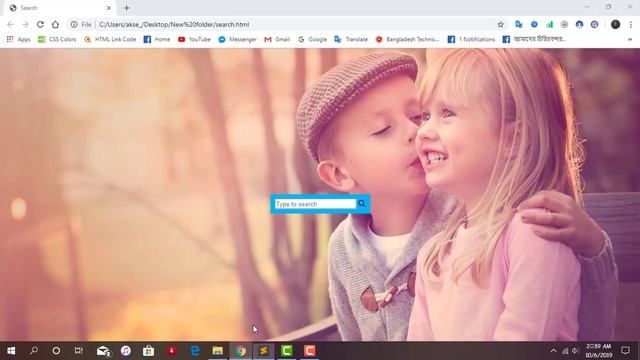Open green Camtasia icon on taskbar
The width and height of the screenshot is (640, 360).
(287, 351)
